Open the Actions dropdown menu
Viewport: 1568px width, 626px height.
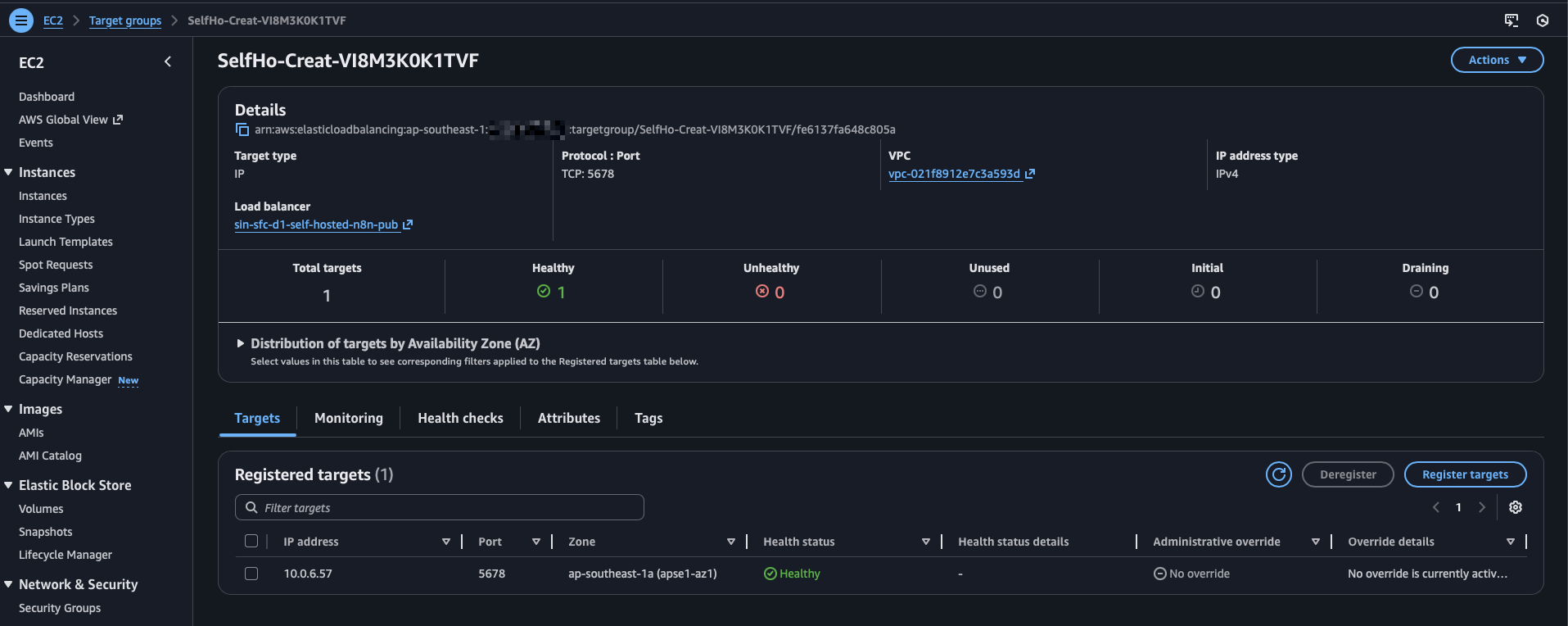1497,60
